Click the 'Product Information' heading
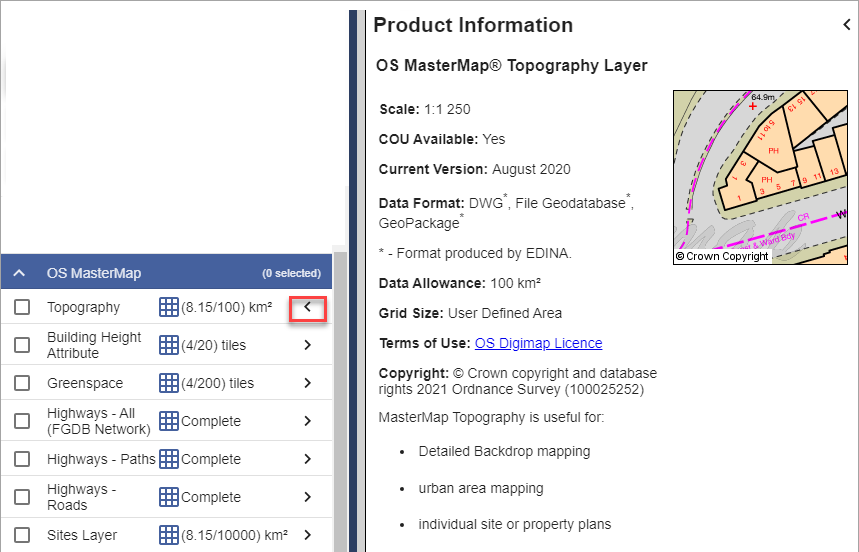Image resolution: width=859 pixels, height=552 pixels. point(473,25)
